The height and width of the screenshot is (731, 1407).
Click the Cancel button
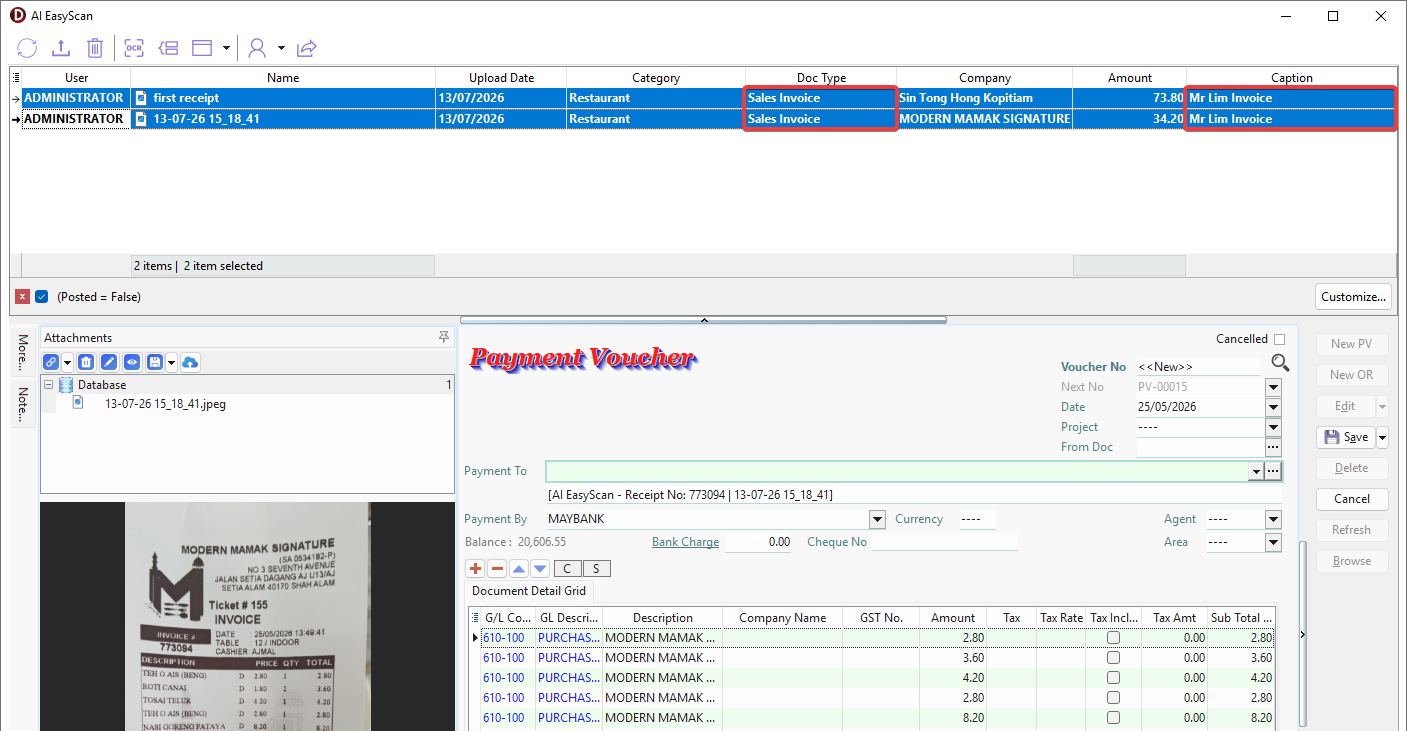[x=1351, y=499]
